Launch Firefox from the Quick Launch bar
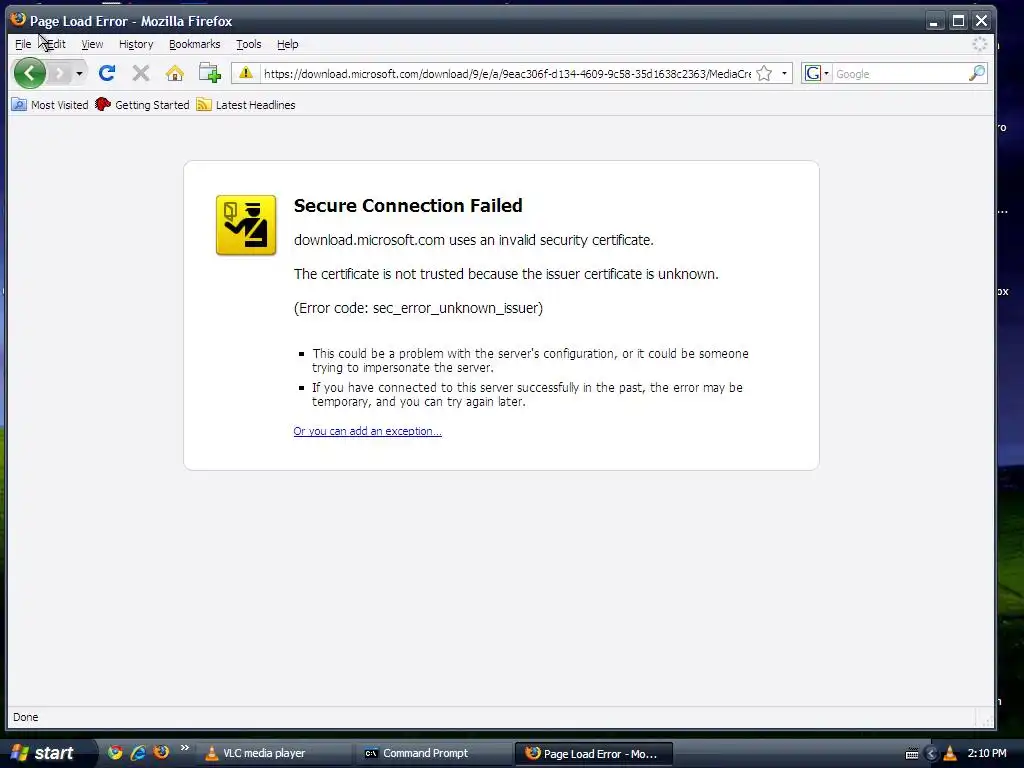 [x=161, y=753]
